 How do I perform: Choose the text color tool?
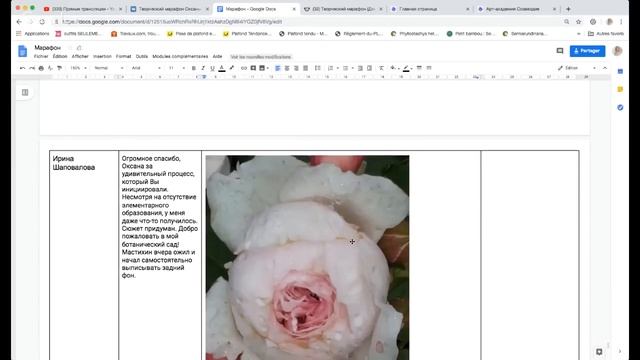222,68
